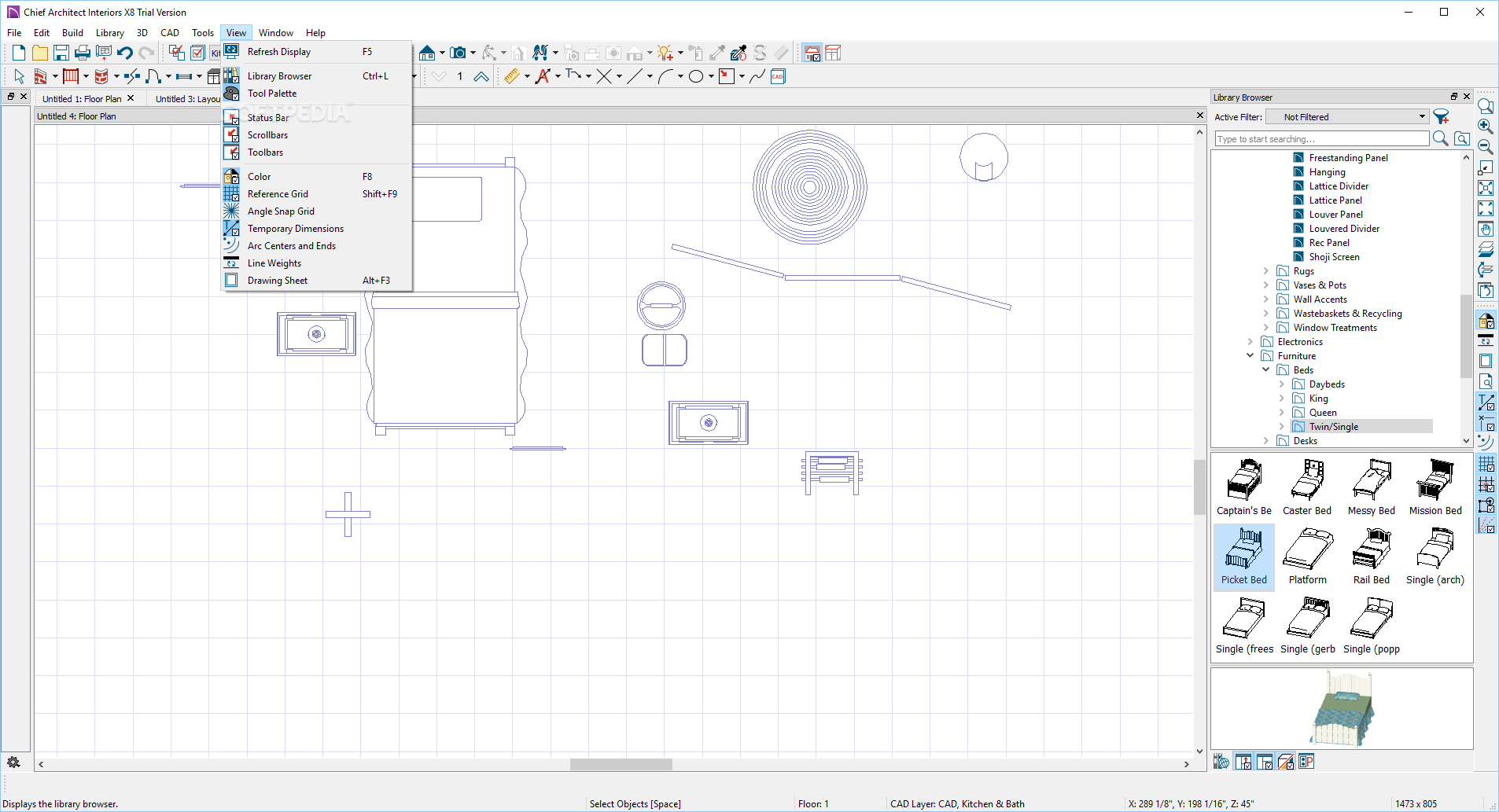Collapse the Furniture folder

[x=1250, y=356]
